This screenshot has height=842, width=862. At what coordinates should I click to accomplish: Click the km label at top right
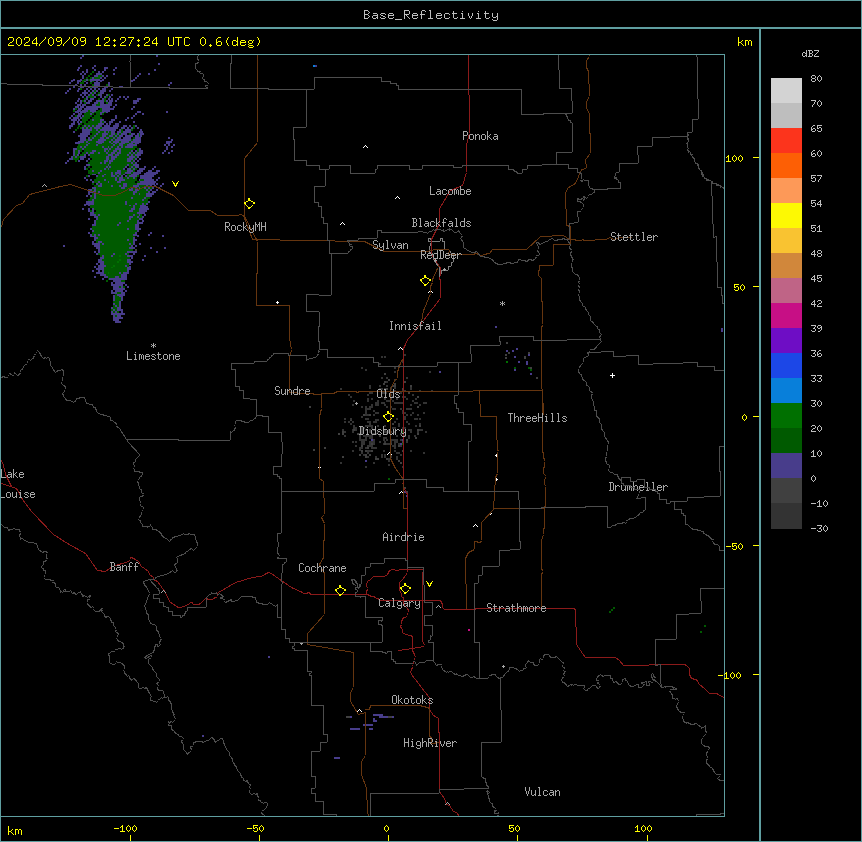744,42
